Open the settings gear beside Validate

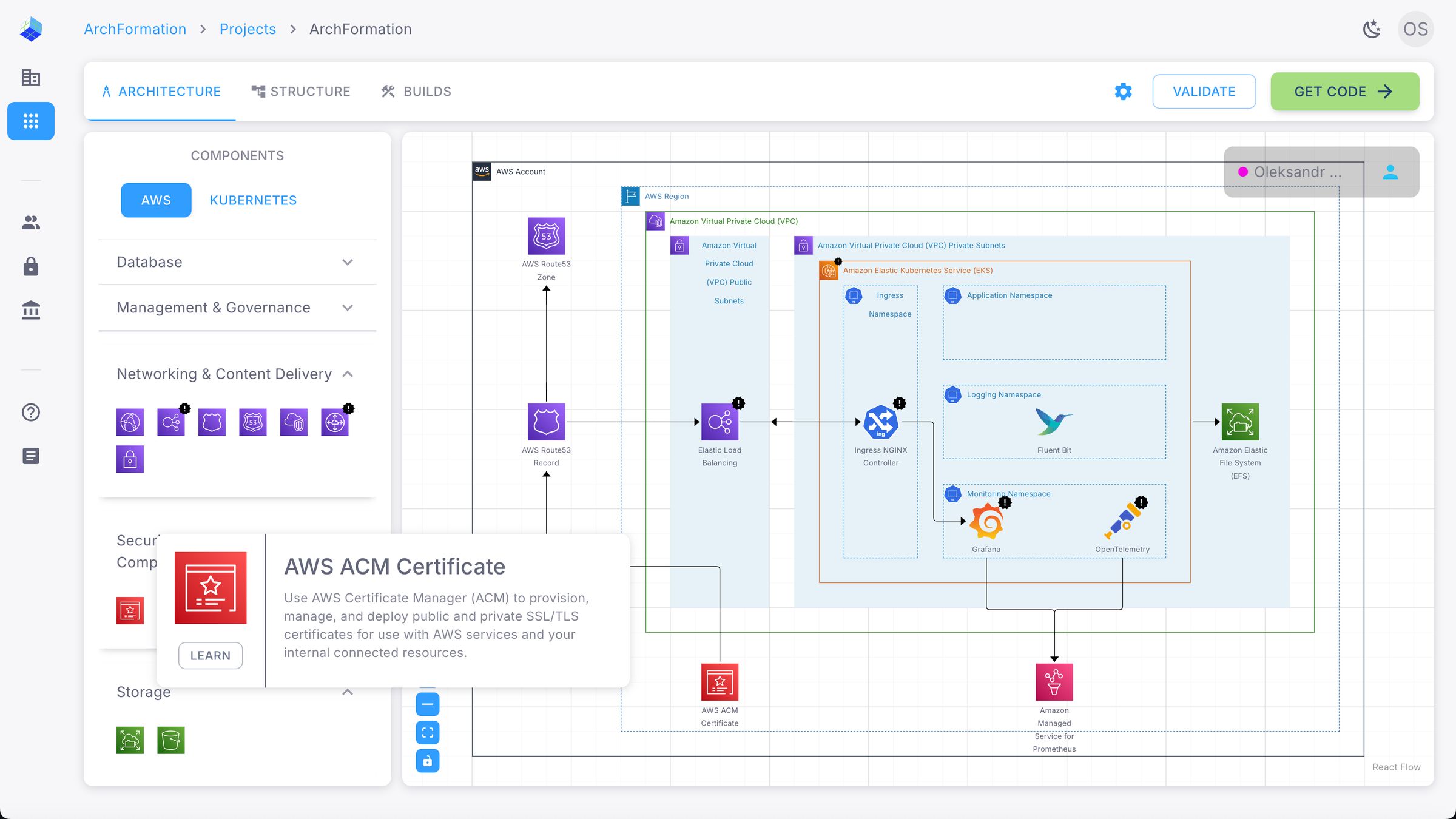point(1123,91)
